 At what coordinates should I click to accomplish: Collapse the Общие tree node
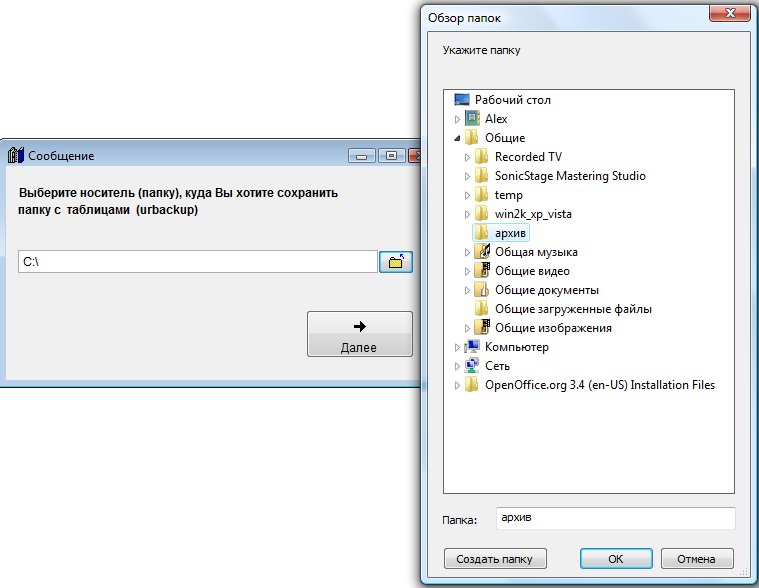(x=457, y=138)
